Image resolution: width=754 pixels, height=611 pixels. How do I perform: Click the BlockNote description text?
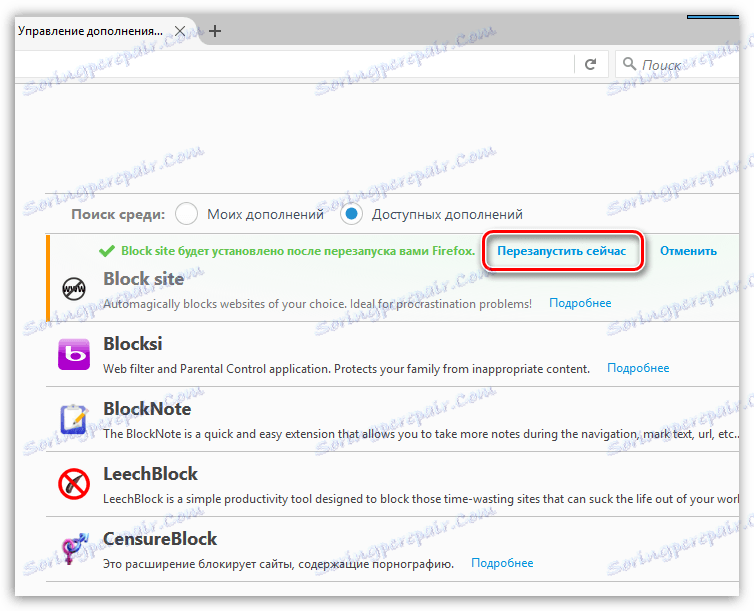click(x=421, y=434)
